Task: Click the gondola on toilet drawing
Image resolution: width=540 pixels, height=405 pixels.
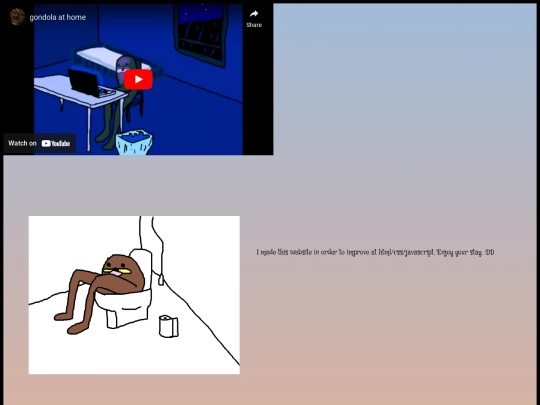Action: coord(134,295)
